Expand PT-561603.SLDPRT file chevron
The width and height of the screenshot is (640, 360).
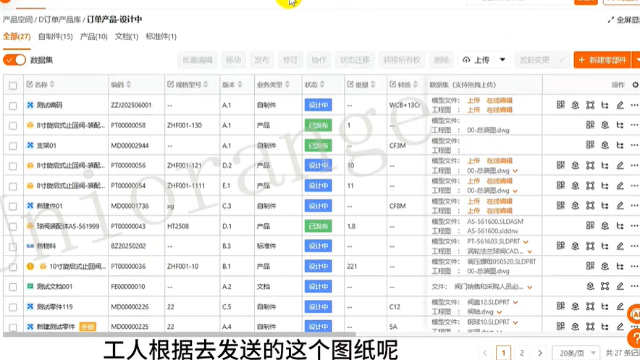click(x=526, y=242)
